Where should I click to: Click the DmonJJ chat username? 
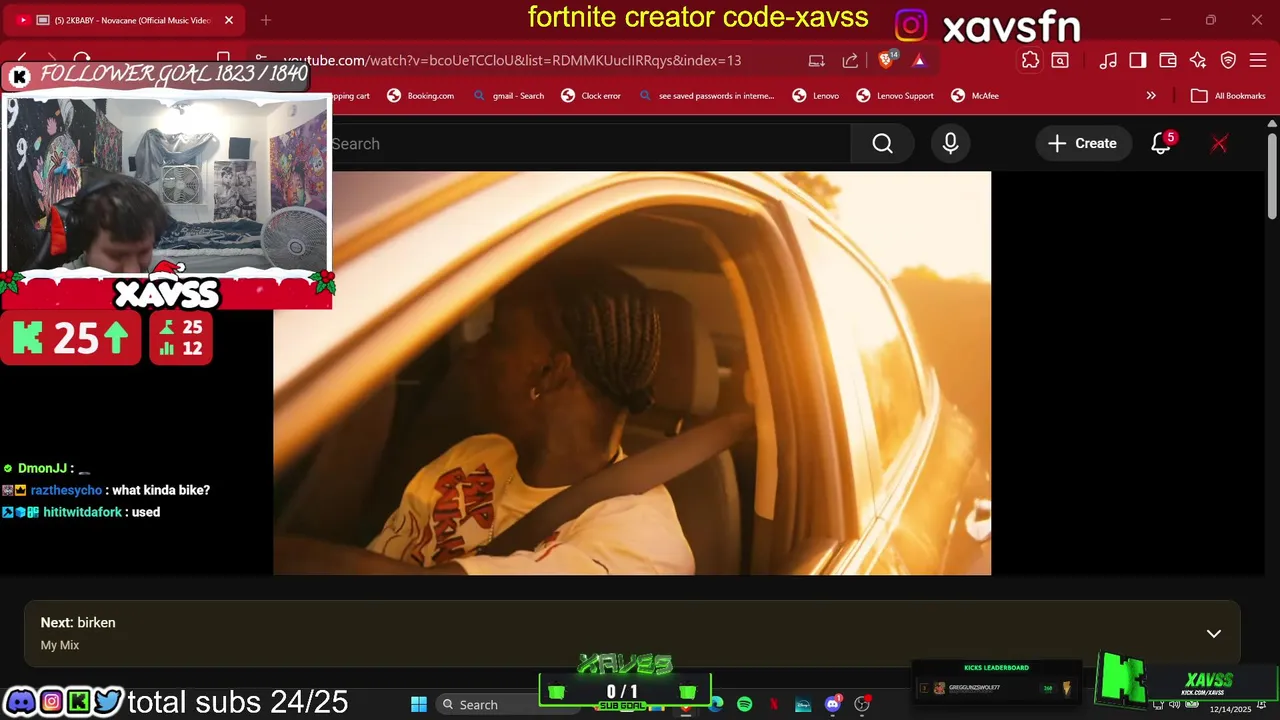coord(42,468)
